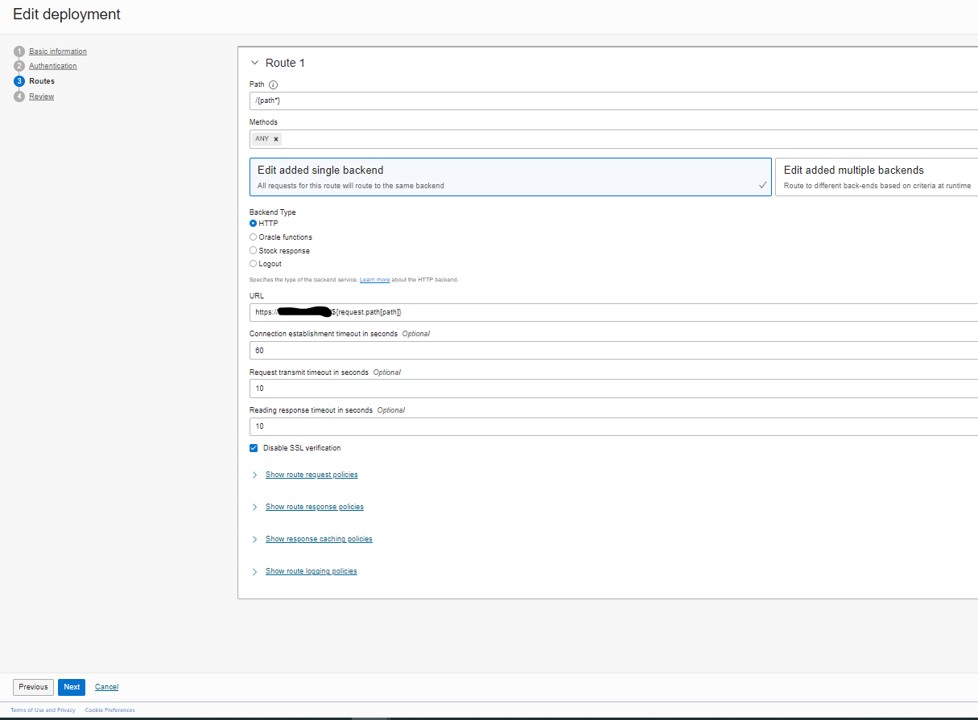Screen dimensions: 978x720
Task: Click the URL input field
Action: [x=500, y=312]
